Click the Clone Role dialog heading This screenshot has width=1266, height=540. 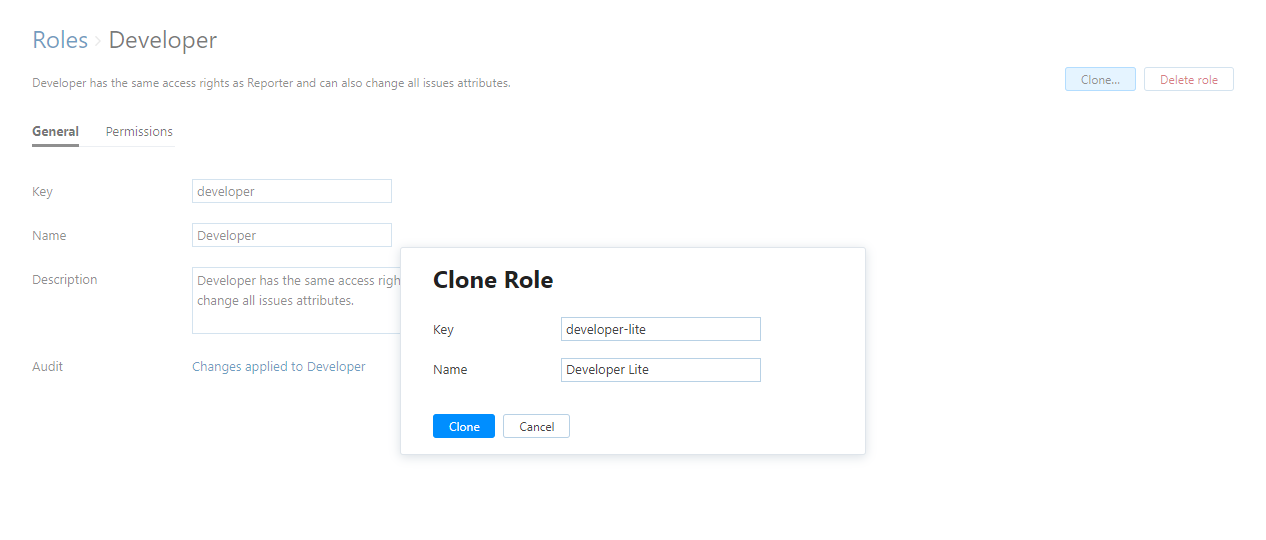click(x=493, y=280)
